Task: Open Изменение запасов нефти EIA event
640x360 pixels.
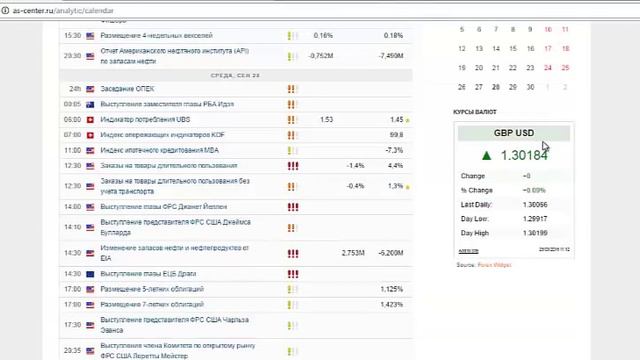Action: click(x=174, y=253)
